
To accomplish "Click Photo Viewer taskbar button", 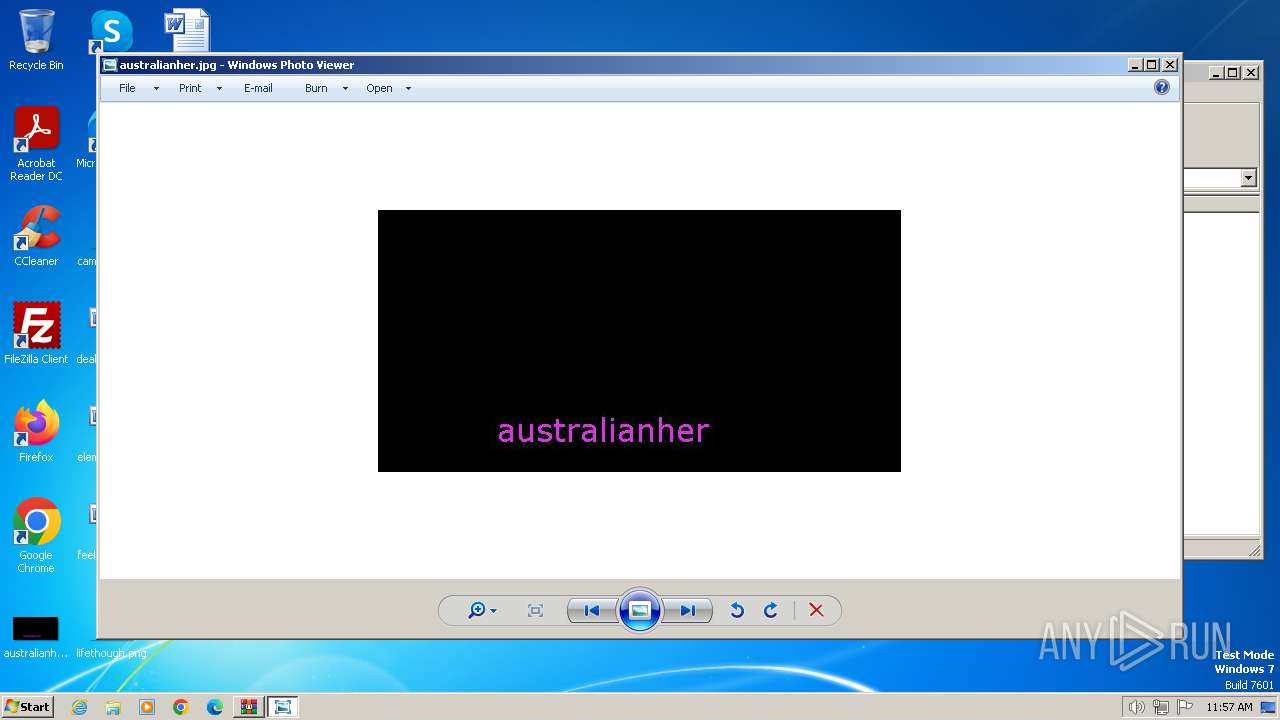I will click(283, 707).
